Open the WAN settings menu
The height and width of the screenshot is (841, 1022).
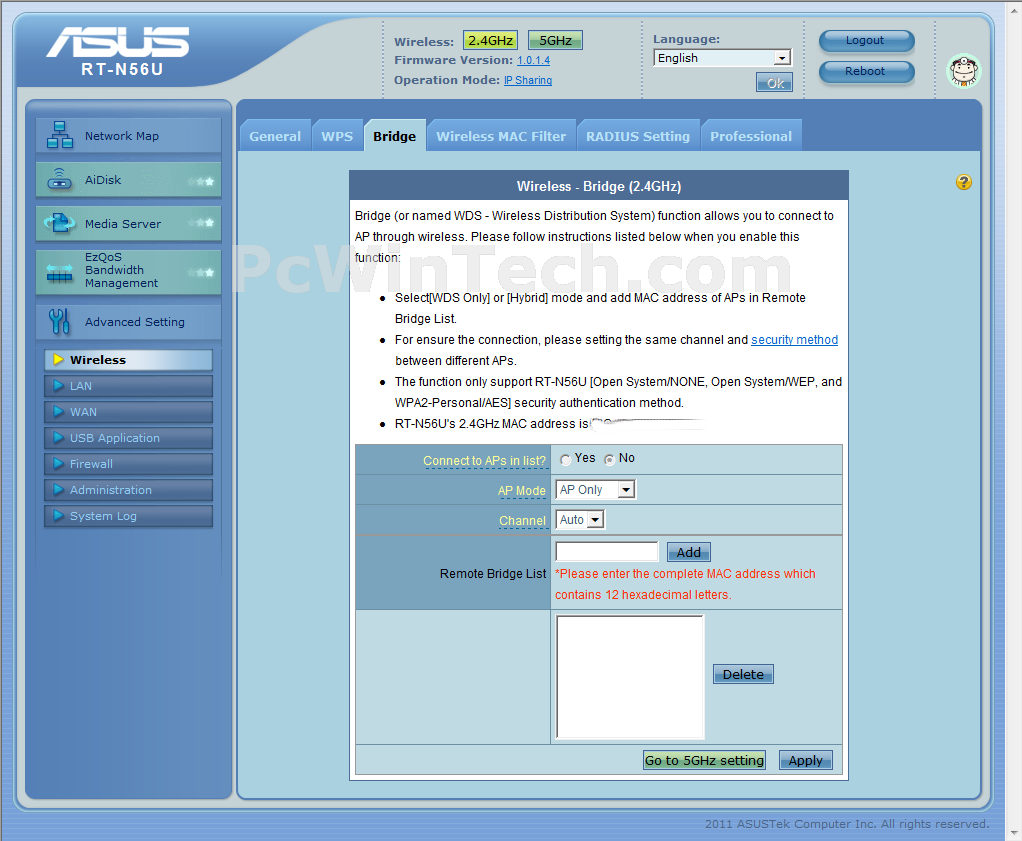point(128,412)
